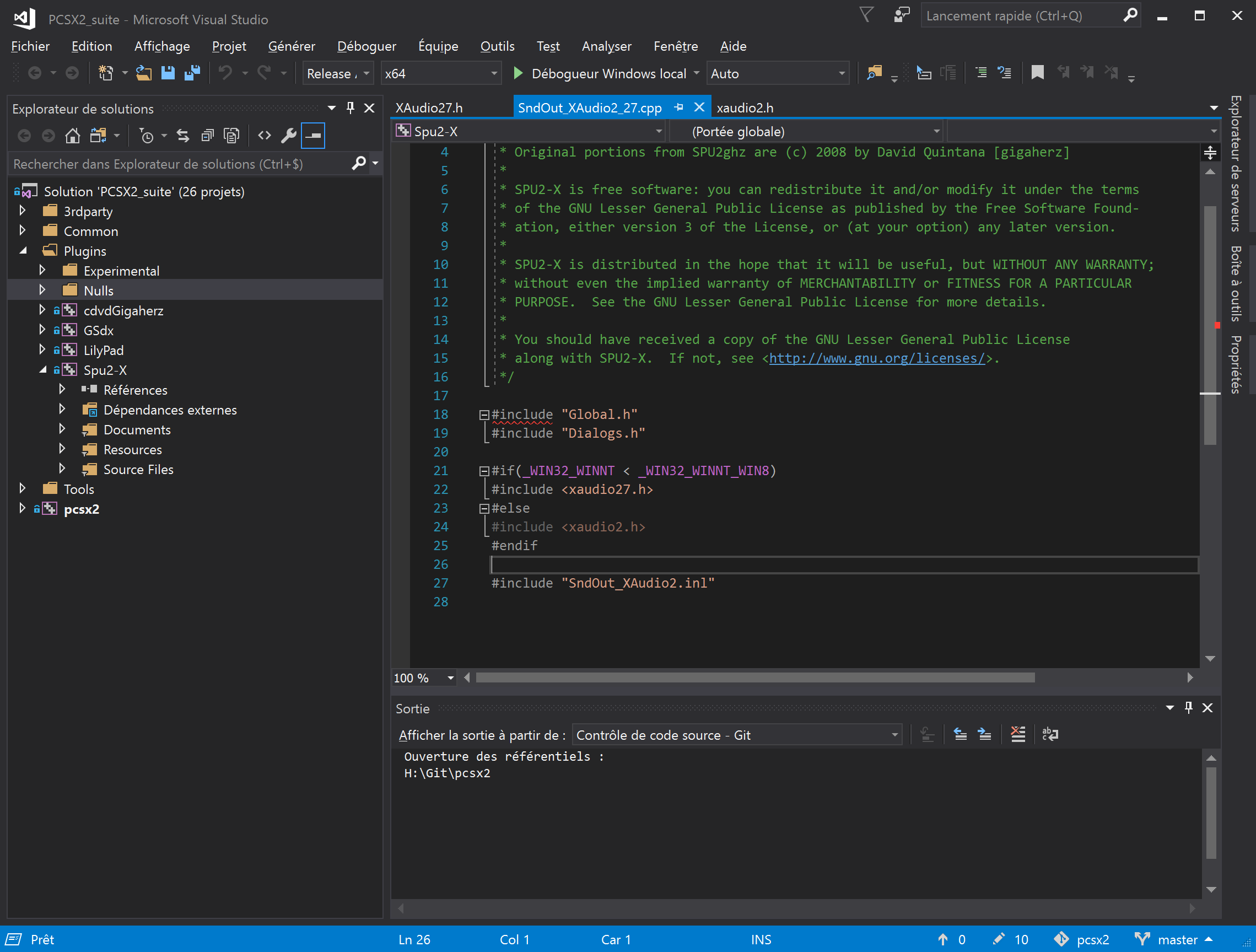Click Sortie panel vertical scrollbar thumb
The height and width of the screenshot is (952, 1256).
(1211, 814)
